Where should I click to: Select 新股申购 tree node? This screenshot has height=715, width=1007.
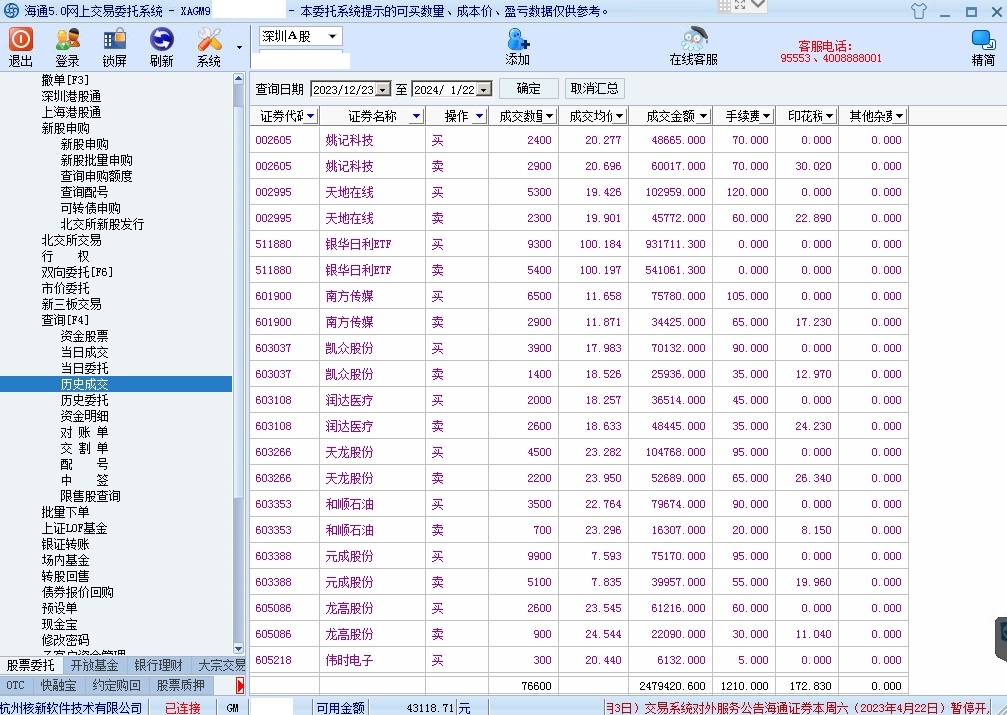66,128
